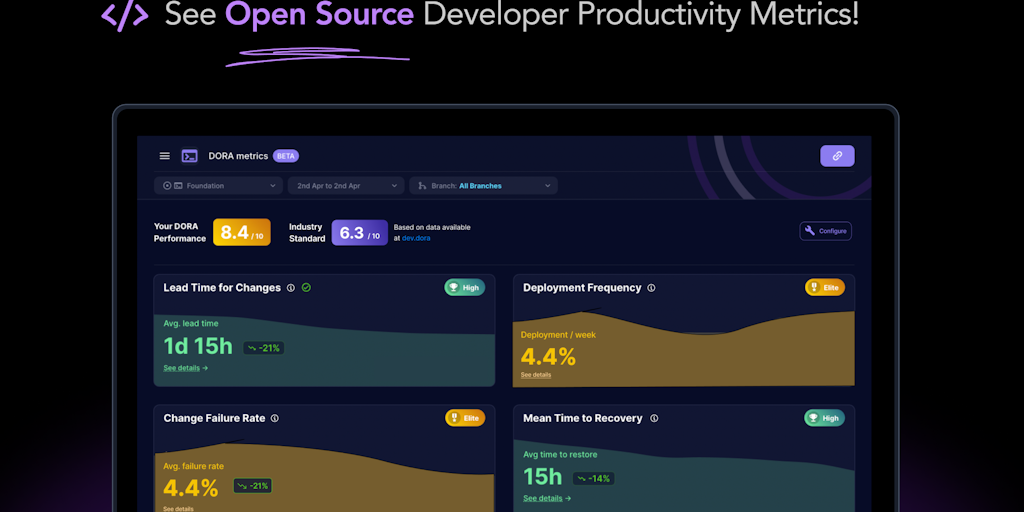Click info icon beside Deployment Frequency

click(x=651, y=288)
